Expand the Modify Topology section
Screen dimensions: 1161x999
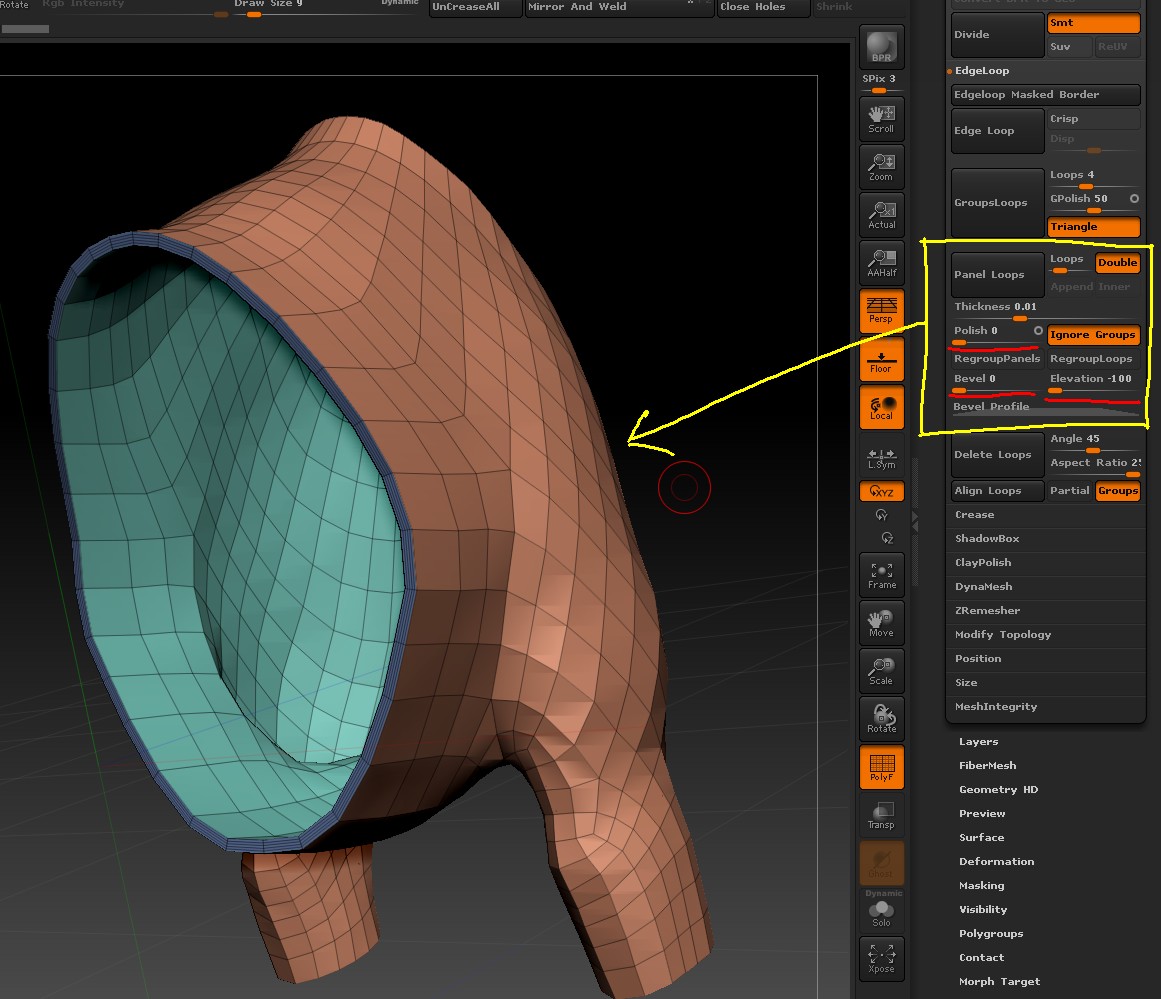(x=1003, y=635)
